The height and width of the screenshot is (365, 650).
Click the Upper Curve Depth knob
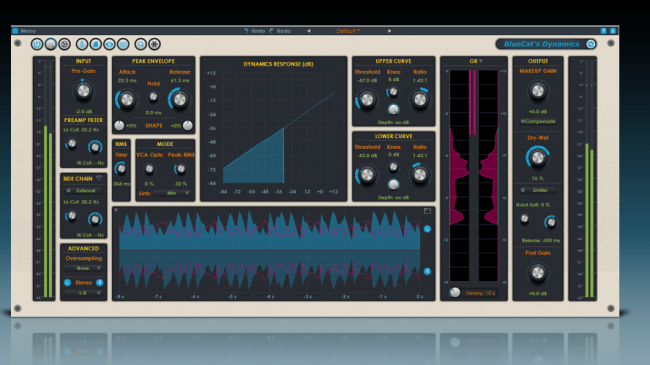pyautogui.click(x=393, y=109)
